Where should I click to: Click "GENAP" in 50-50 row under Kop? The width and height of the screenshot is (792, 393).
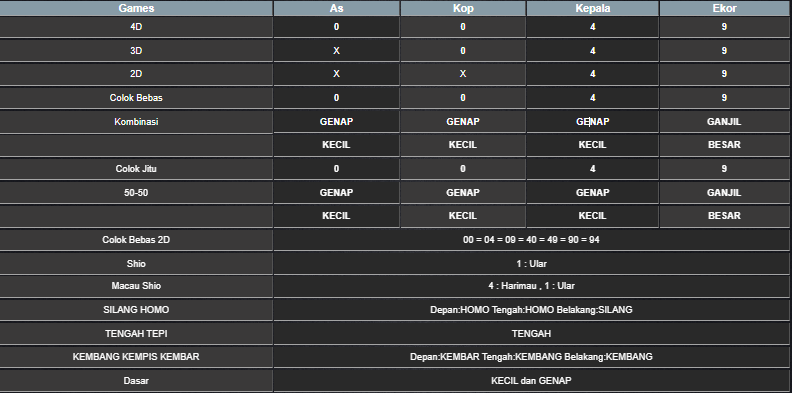[463, 192]
